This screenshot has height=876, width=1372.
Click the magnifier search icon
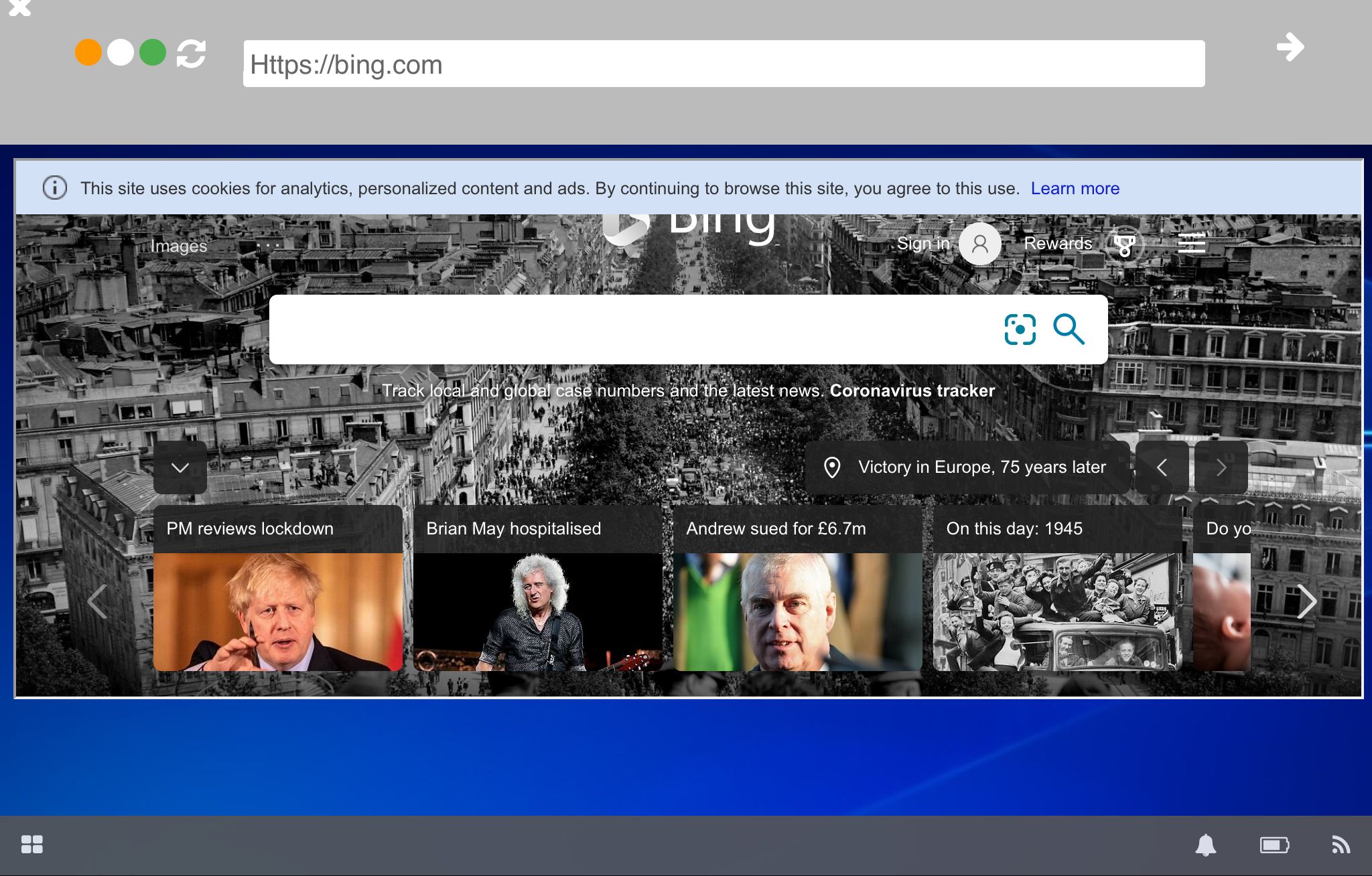click(x=1069, y=329)
